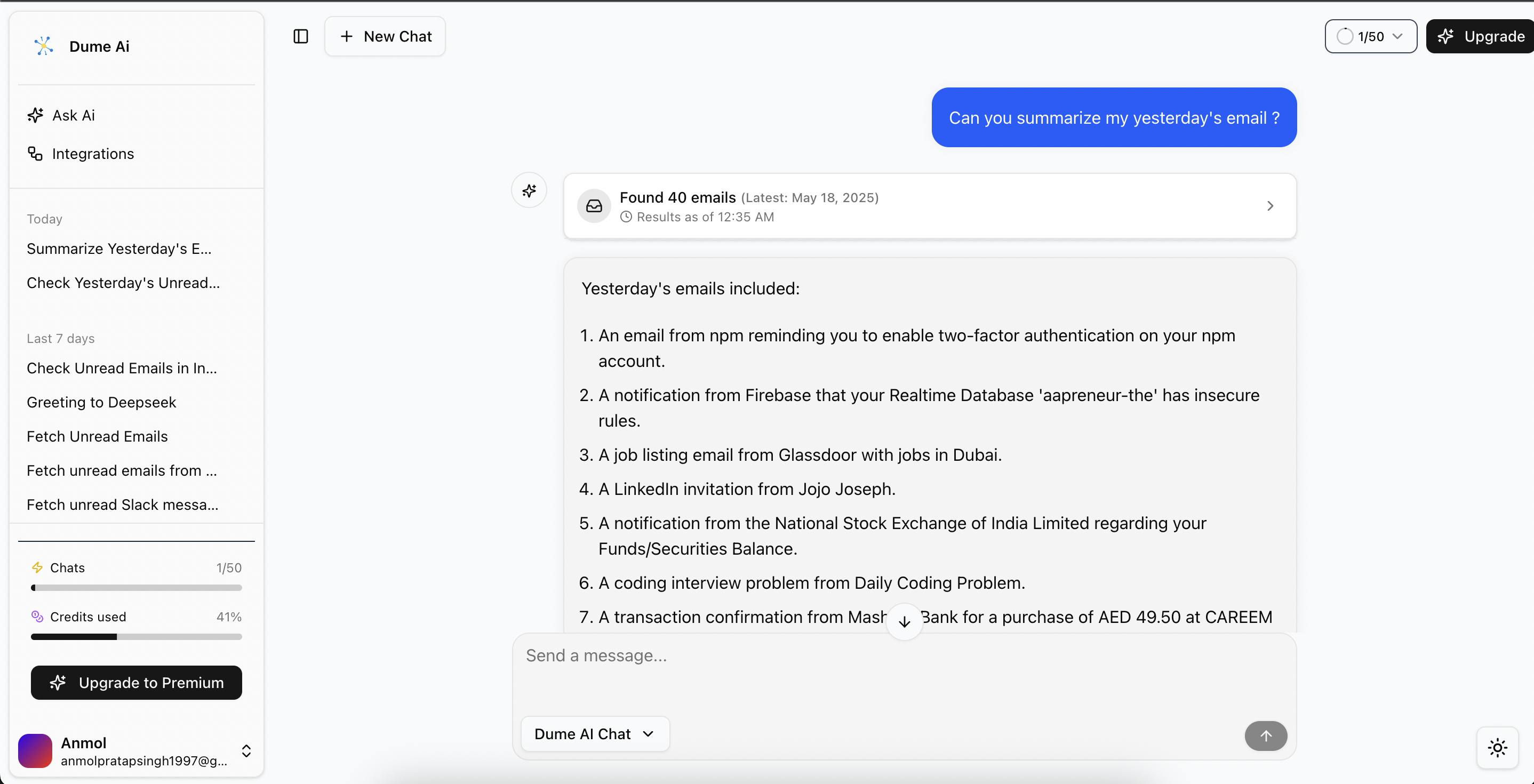Click the sparkle icon beside the emails summary
Viewport: 1534px width, 784px height.
click(529, 190)
